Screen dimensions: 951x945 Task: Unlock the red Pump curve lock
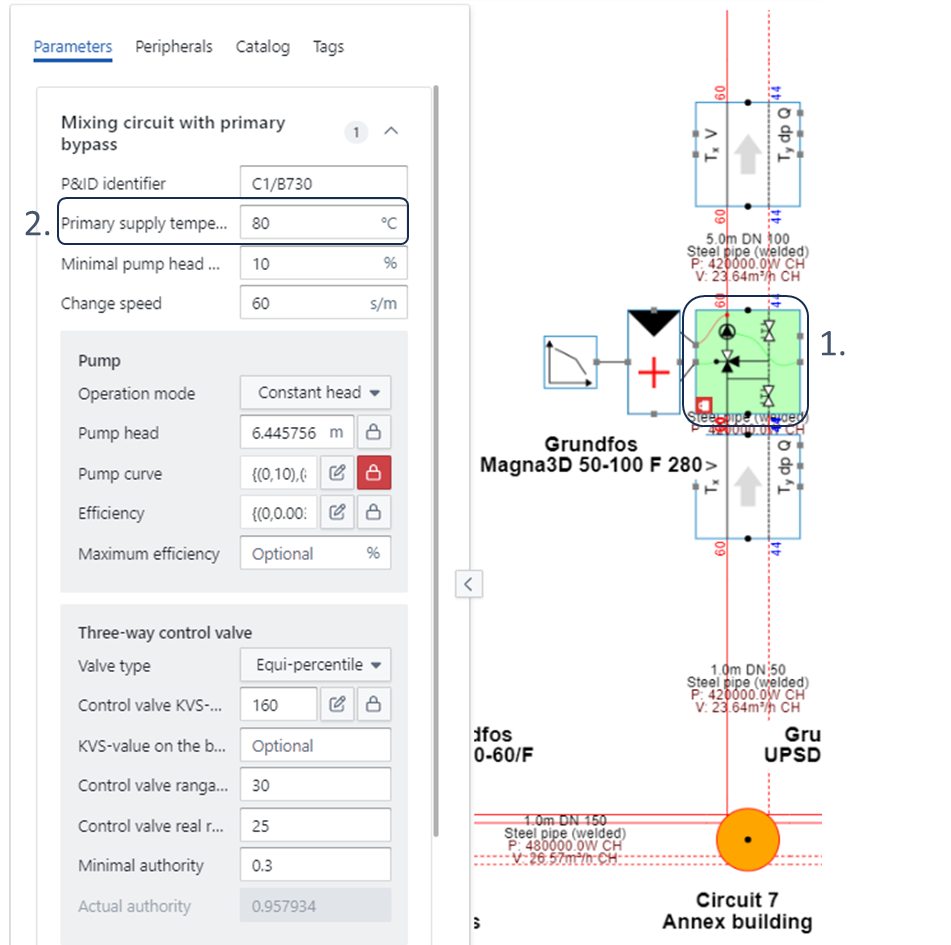(x=374, y=474)
